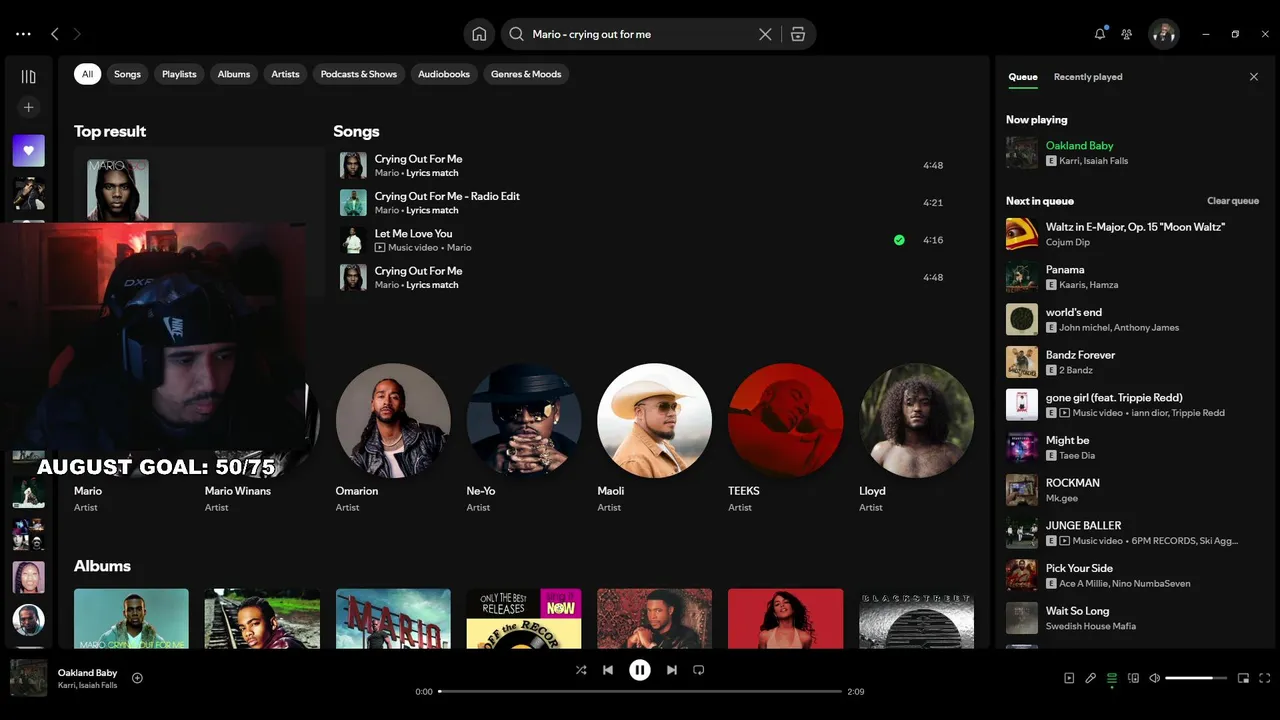
Task: Open the TEEKS artist card
Action: pyautogui.click(x=786, y=438)
